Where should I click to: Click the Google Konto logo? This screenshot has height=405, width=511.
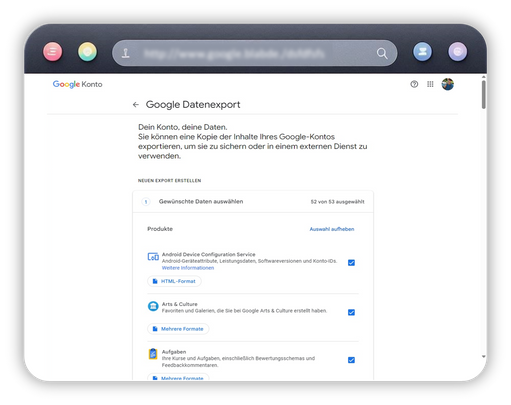click(77, 84)
